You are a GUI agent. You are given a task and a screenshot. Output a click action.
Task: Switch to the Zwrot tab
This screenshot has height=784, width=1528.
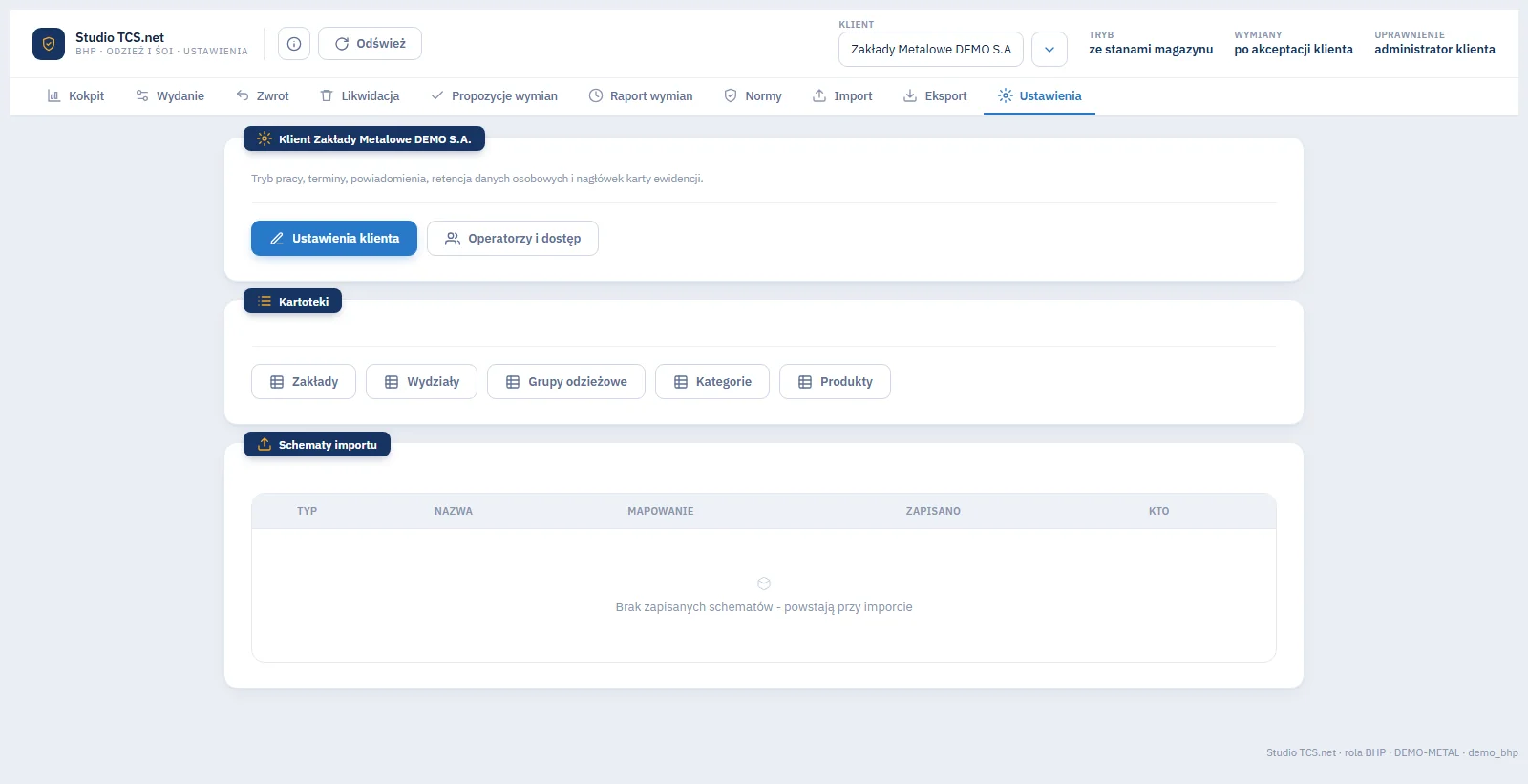263,96
